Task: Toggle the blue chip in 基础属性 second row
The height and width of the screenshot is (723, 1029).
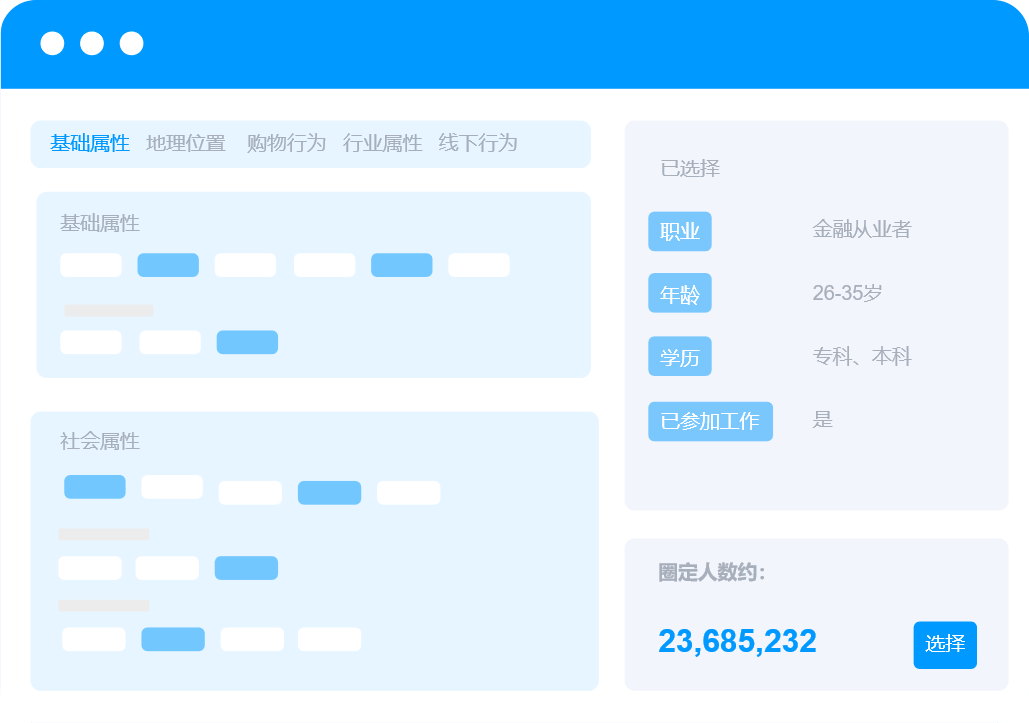Action: tap(247, 342)
